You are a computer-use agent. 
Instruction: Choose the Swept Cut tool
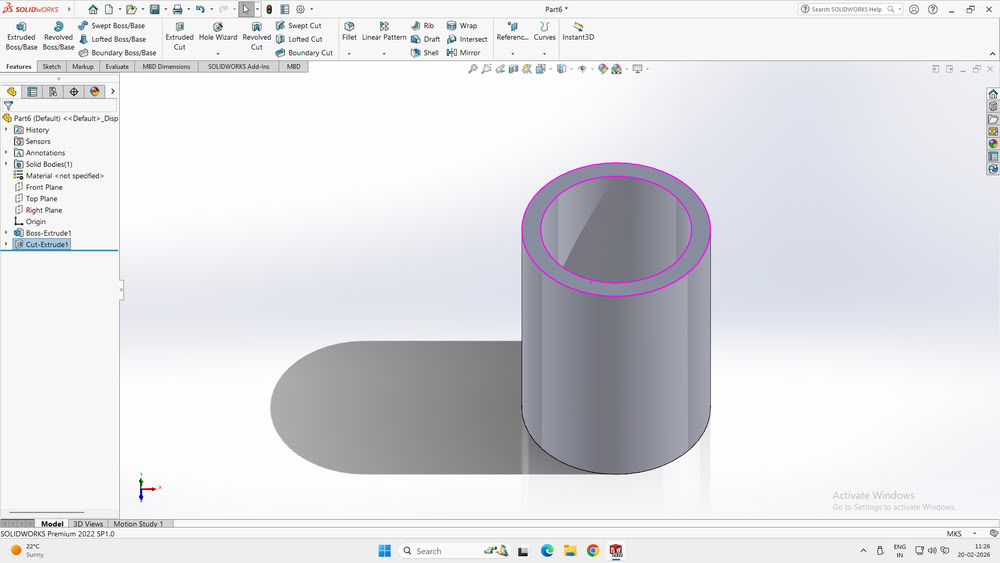(298, 26)
